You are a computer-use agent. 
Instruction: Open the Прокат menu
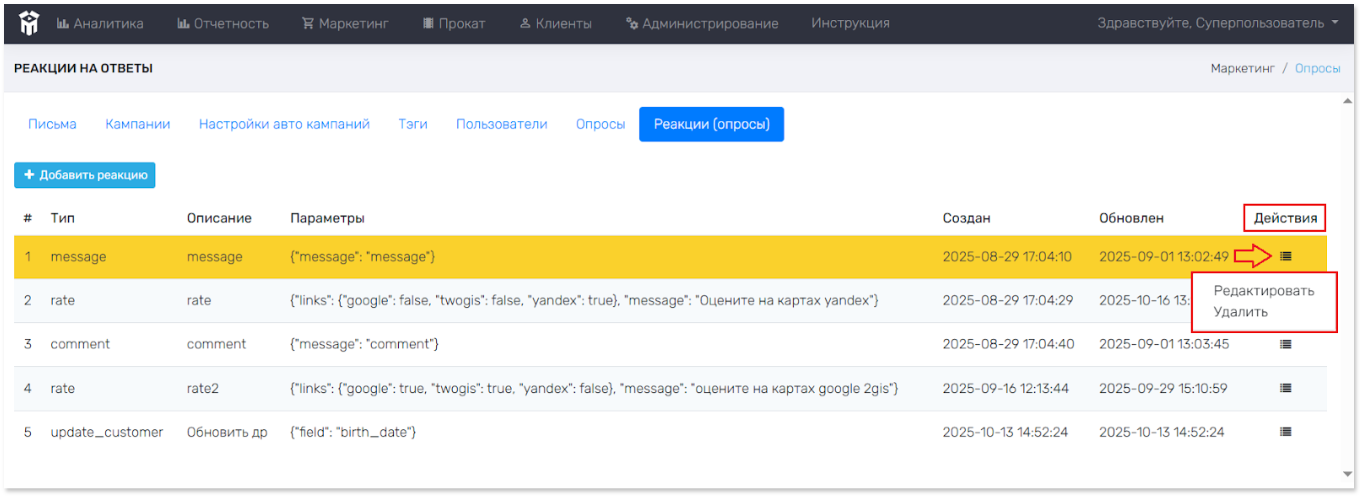[x=454, y=23]
